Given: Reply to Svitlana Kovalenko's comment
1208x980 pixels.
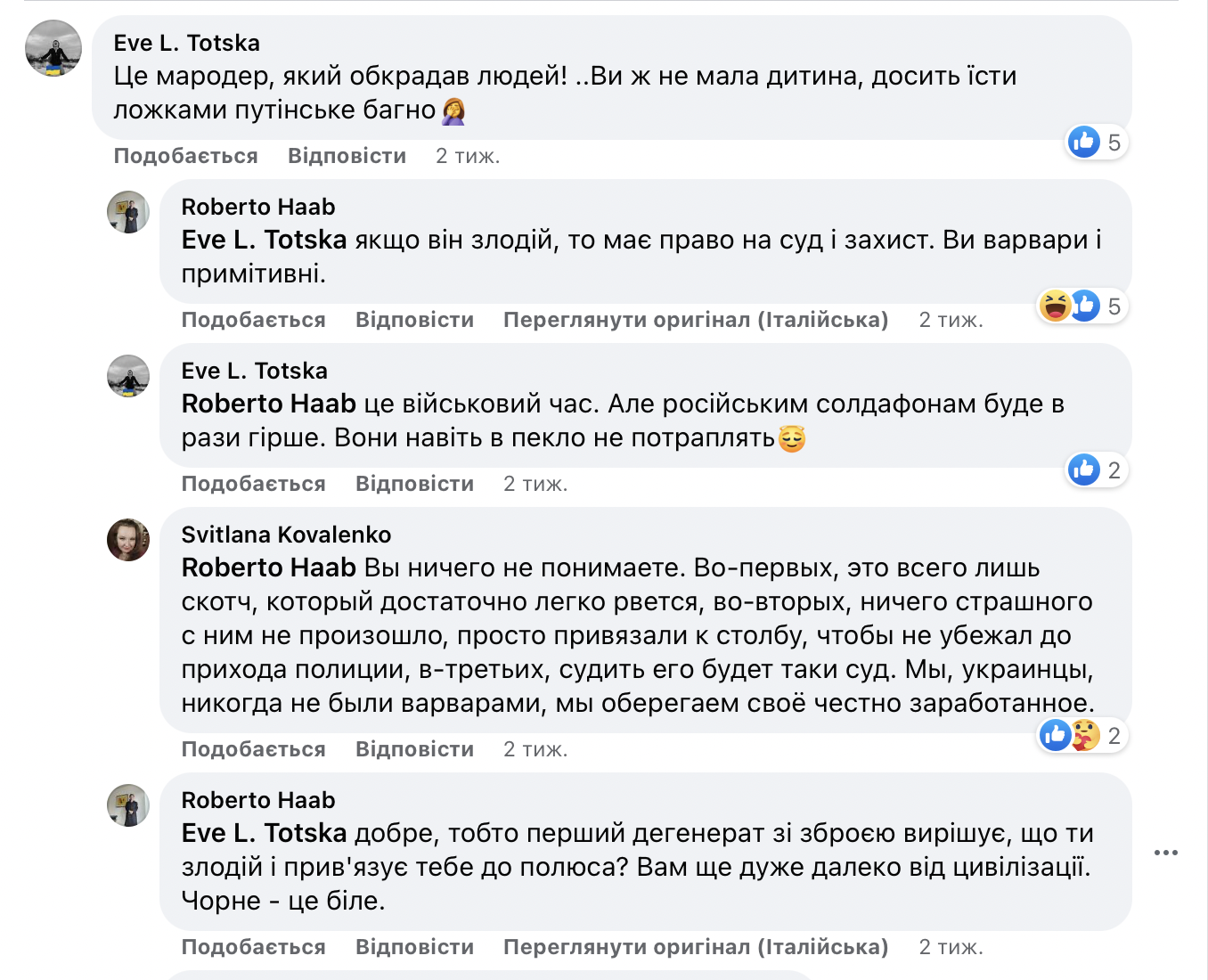Looking at the screenshot, I should point(414,749).
